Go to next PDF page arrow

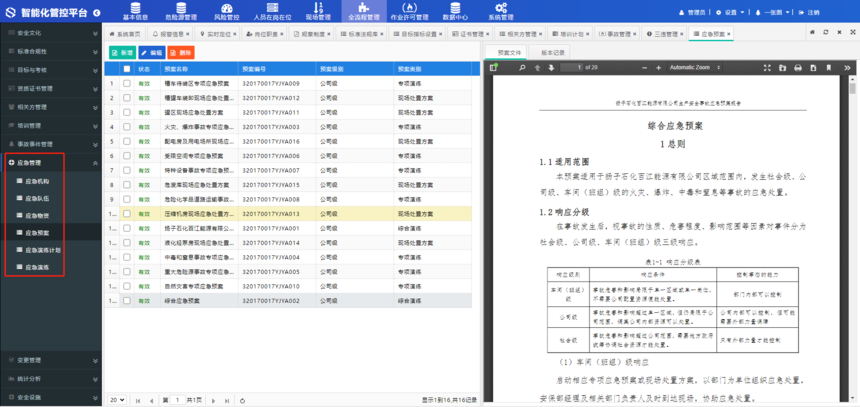point(551,68)
